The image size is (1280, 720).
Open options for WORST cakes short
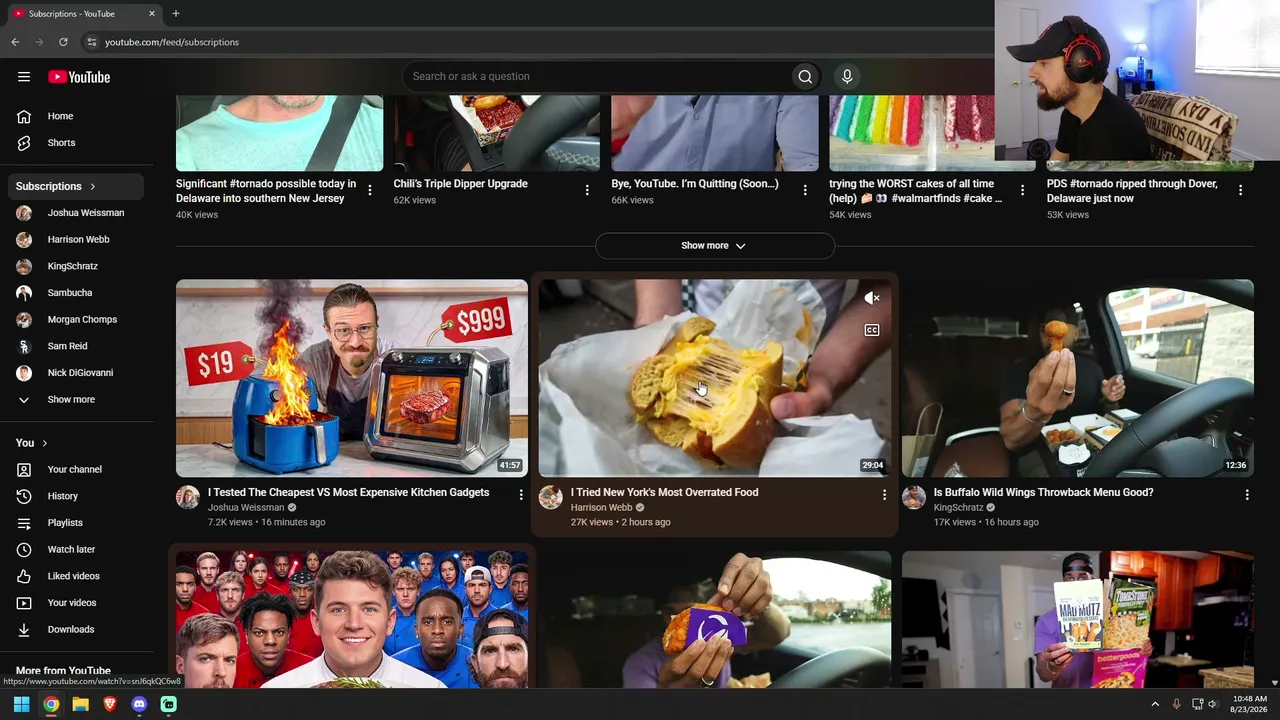pyautogui.click(x=1022, y=189)
